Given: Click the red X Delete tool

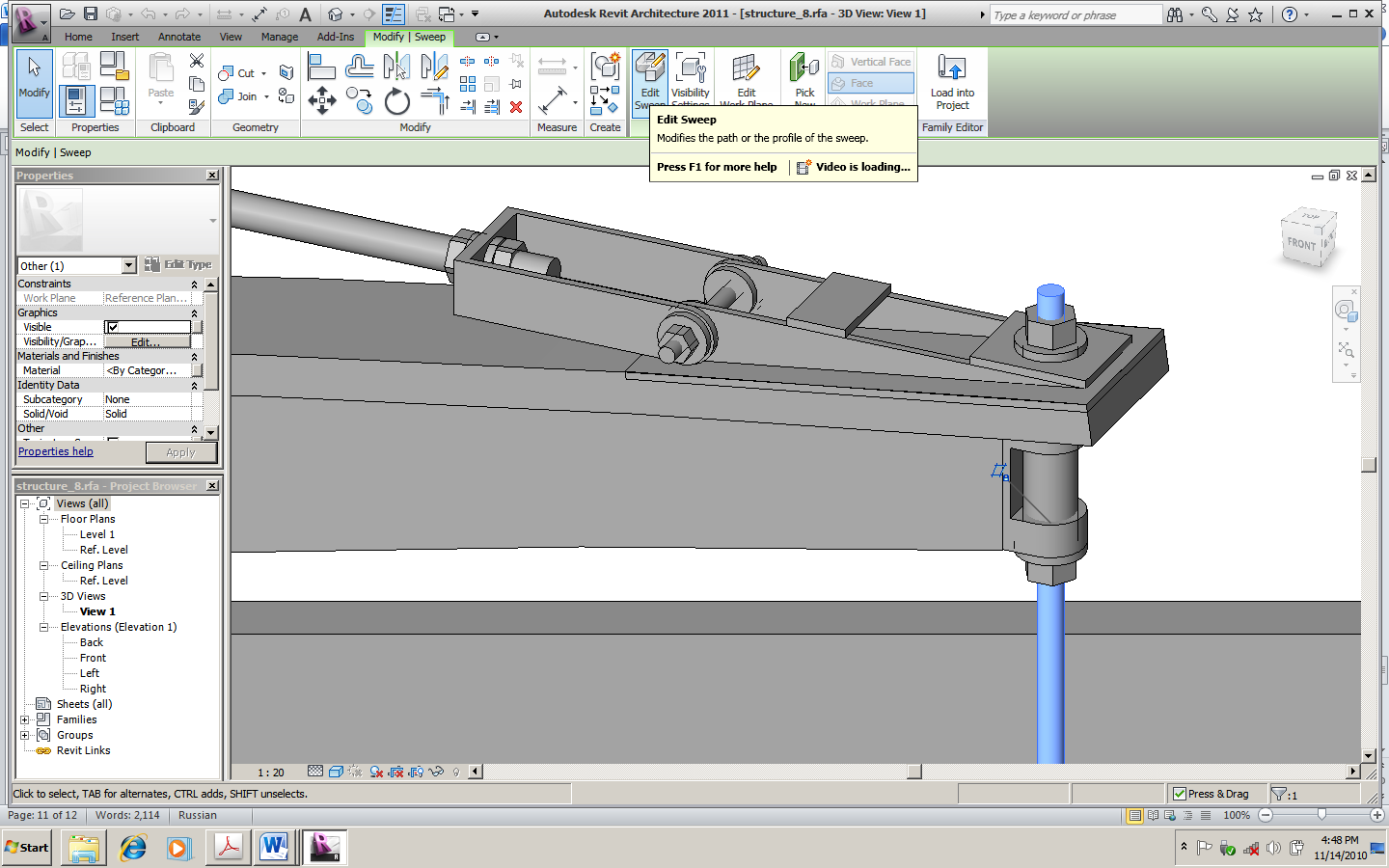Looking at the screenshot, I should (516, 107).
